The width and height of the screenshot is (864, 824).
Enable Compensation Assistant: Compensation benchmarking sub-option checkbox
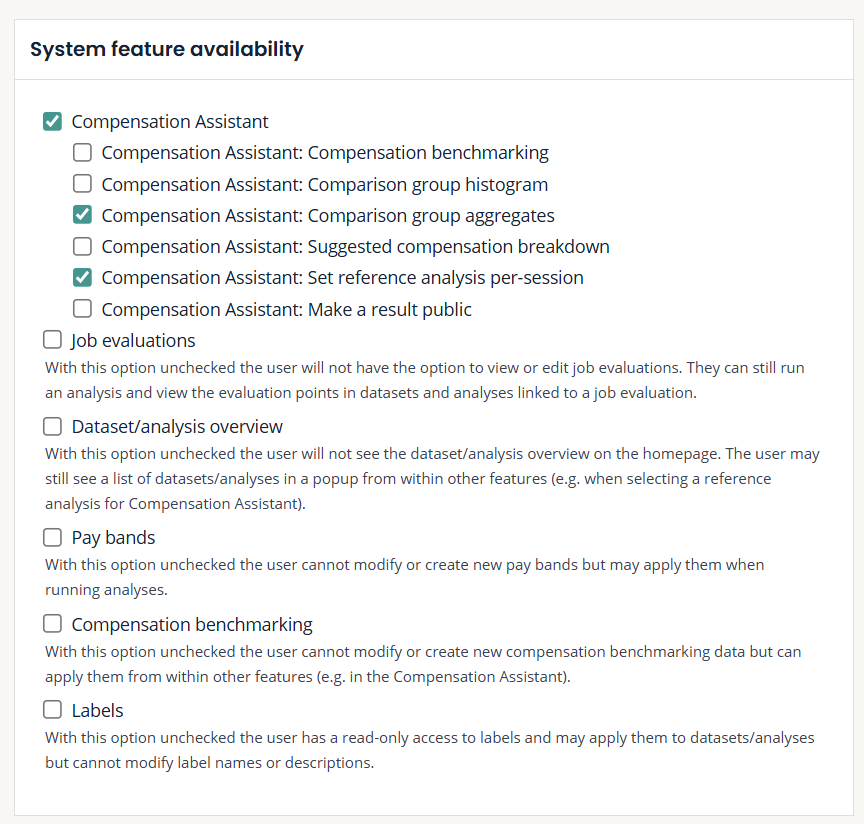[83, 153]
